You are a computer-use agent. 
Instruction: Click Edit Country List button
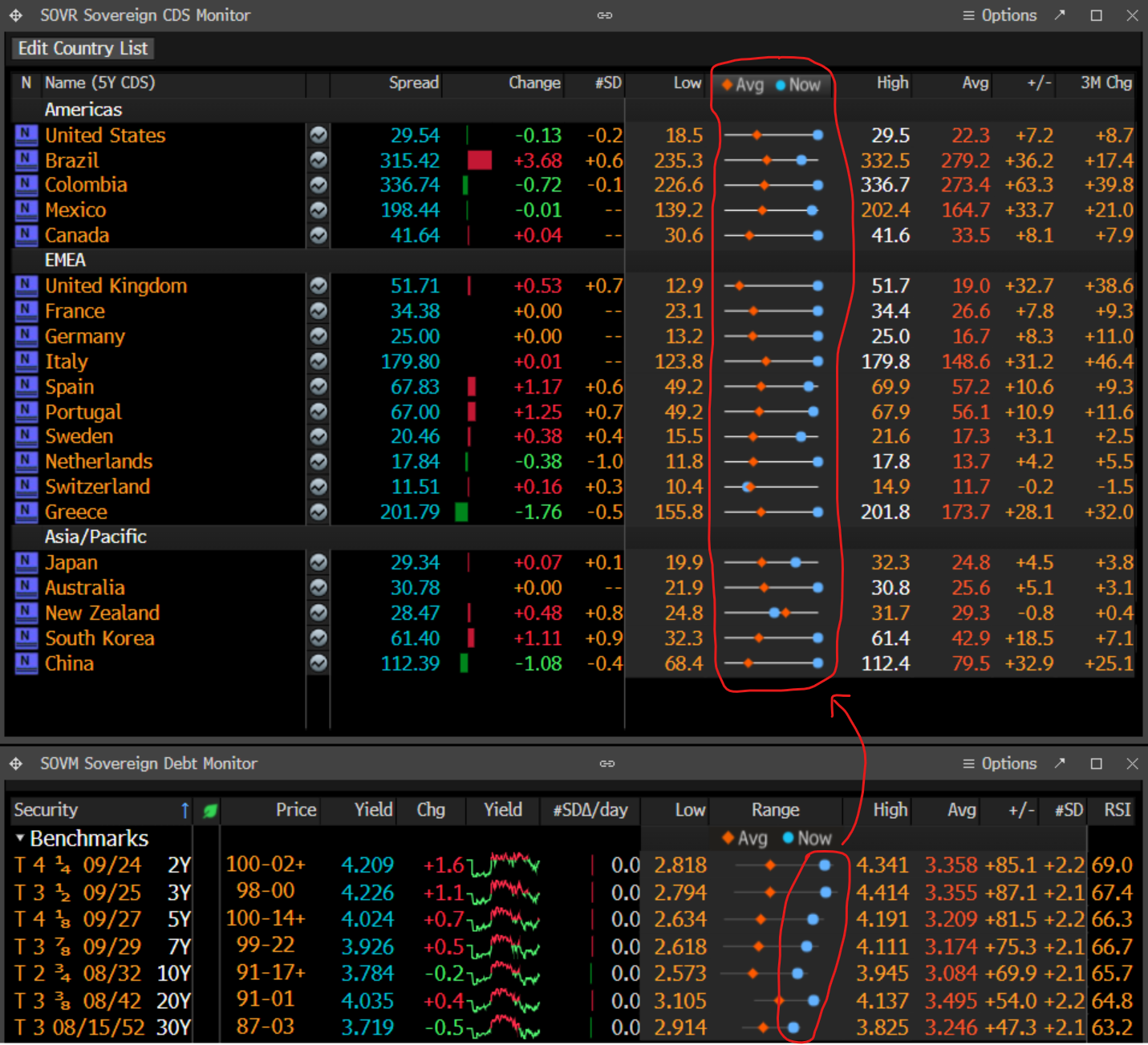point(83,48)
